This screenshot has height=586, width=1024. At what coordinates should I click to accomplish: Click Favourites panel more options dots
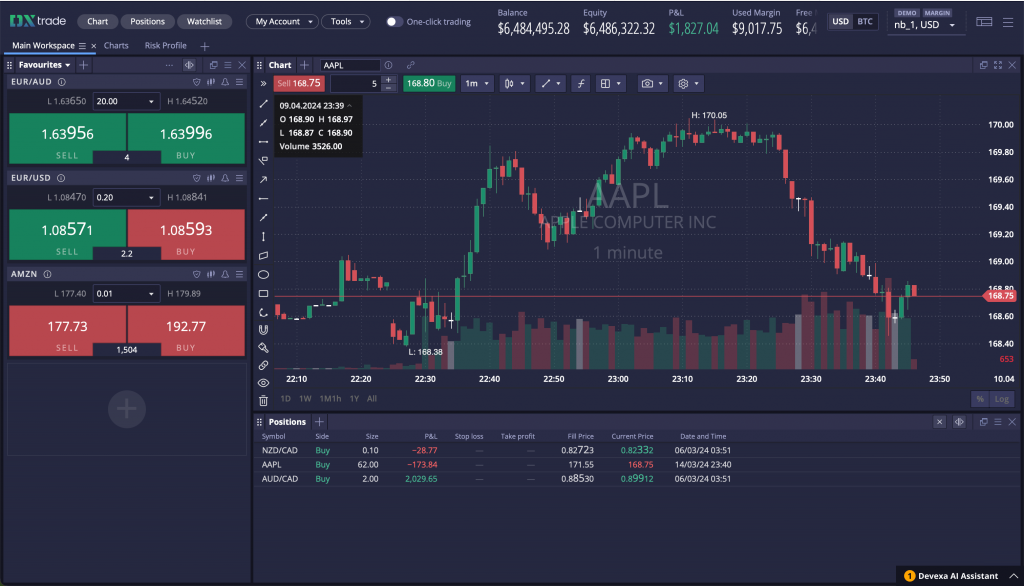pos(169,65)
